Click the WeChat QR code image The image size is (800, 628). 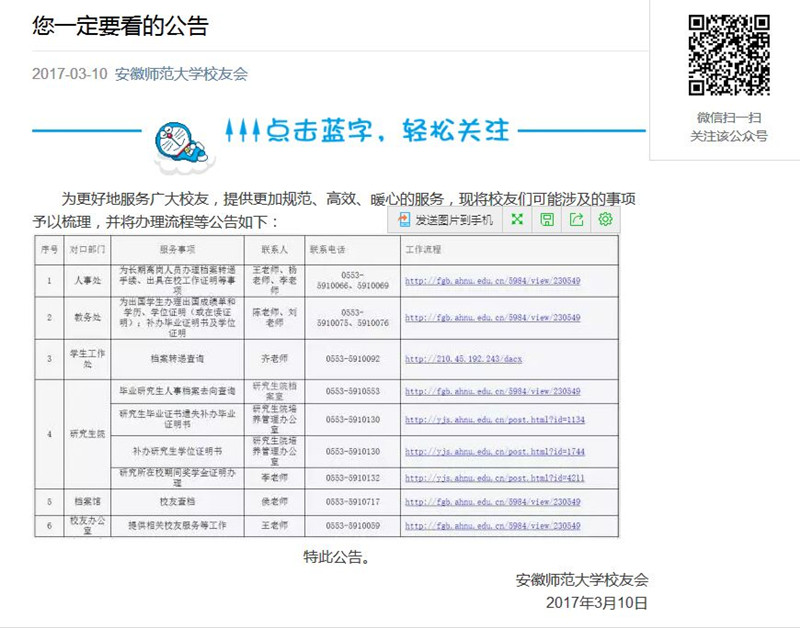pos(725,56)
